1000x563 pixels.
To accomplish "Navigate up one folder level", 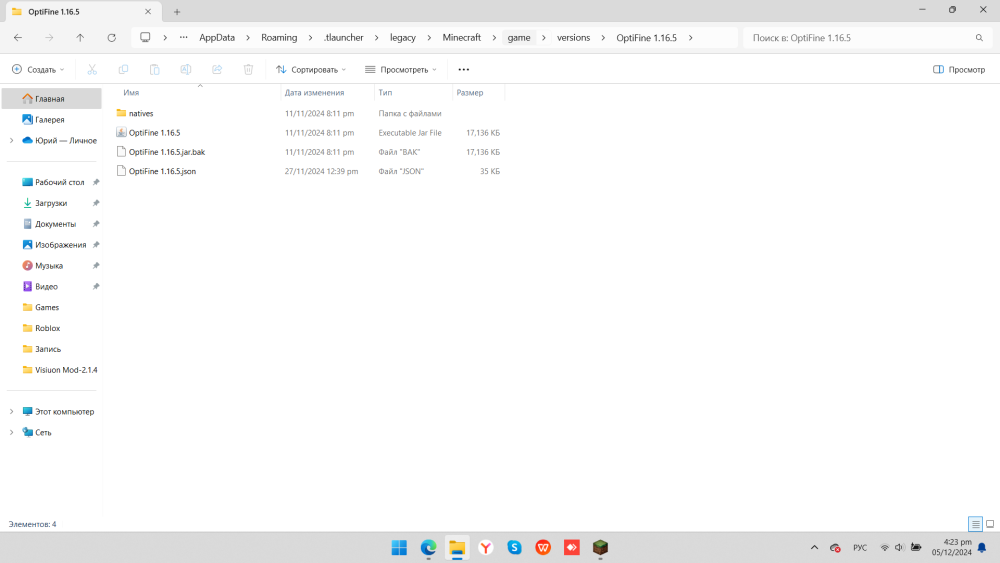I will (80, 38).
